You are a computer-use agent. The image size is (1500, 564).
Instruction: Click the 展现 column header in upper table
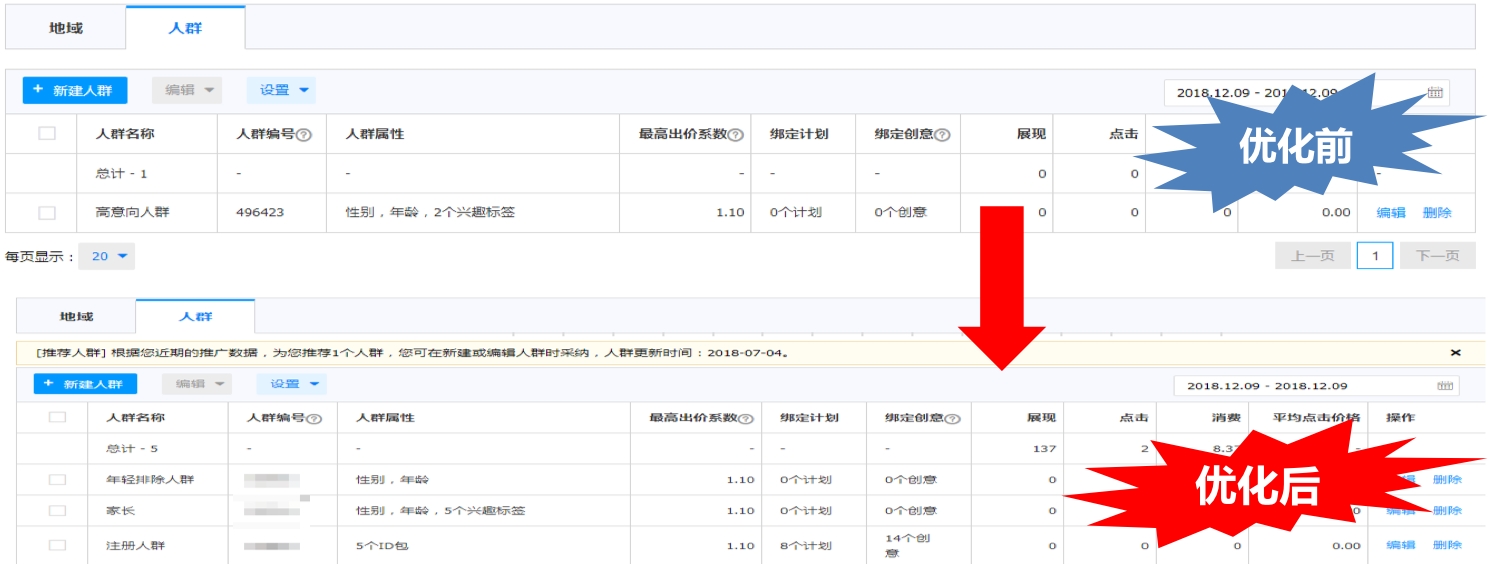(x=1031, y=134)
